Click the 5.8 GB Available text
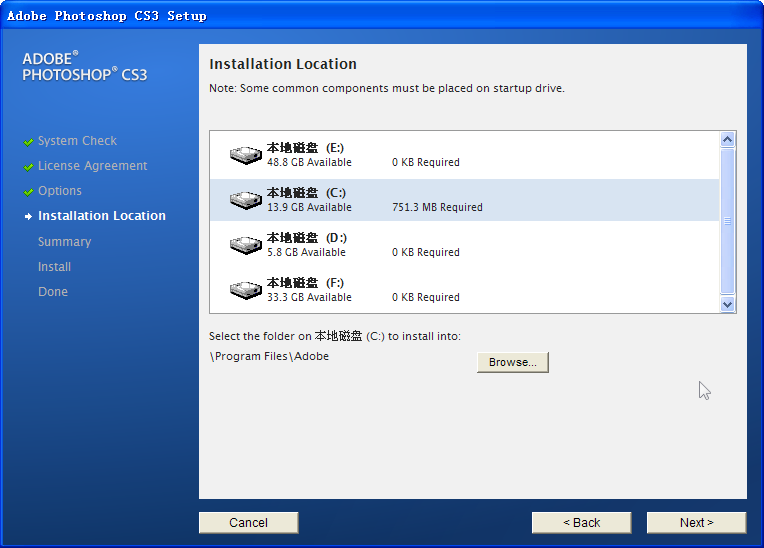764x548 pixels. 306,252
